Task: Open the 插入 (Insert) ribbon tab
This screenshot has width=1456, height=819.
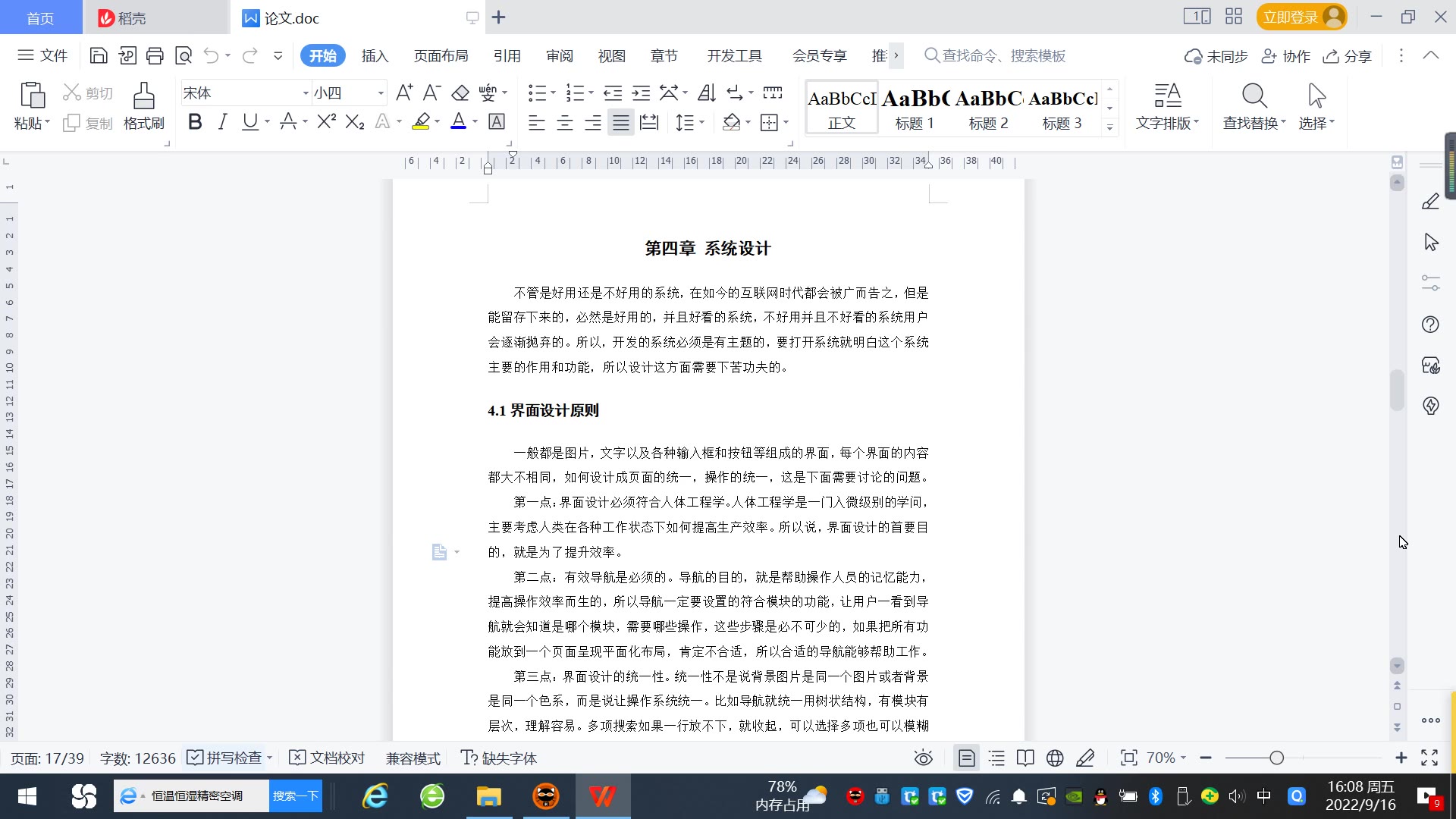Action: pos(375,56)
